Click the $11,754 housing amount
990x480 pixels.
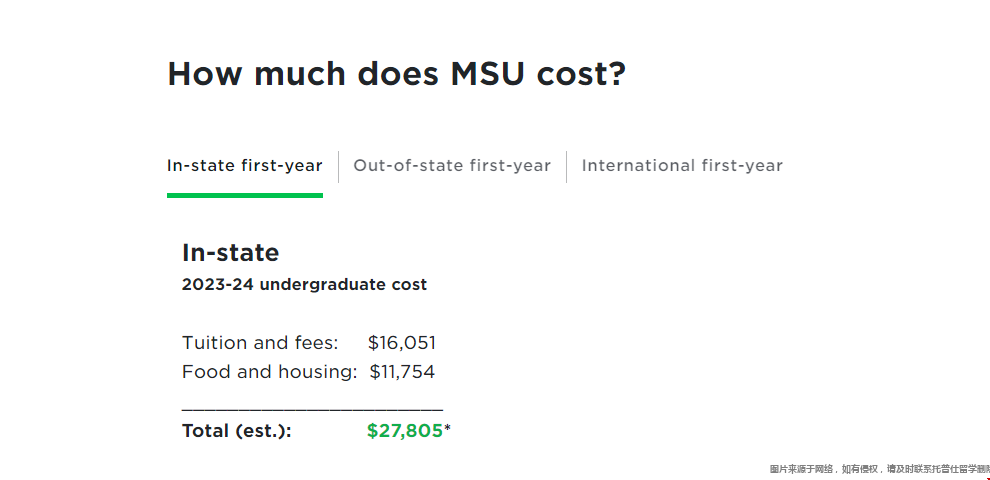pyautogui.click(x=402, y=372)
